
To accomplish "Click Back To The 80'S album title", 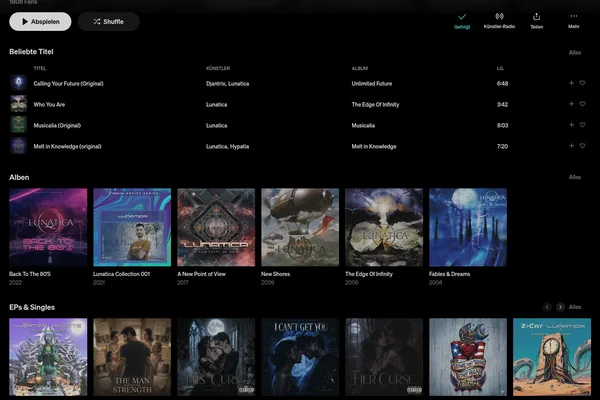I will [x=30, y=274].
